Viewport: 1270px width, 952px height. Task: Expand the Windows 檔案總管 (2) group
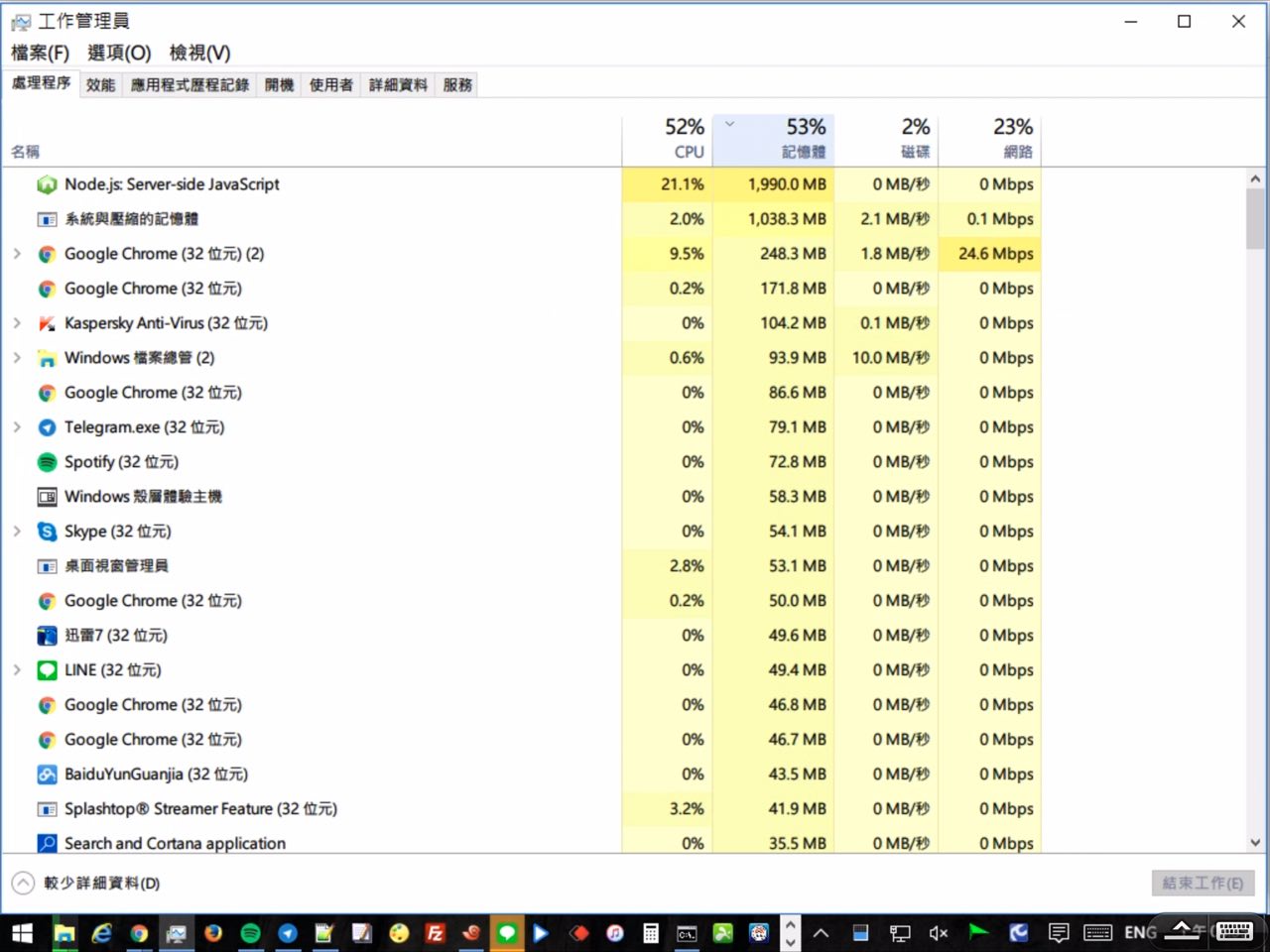tap(17, 358)
